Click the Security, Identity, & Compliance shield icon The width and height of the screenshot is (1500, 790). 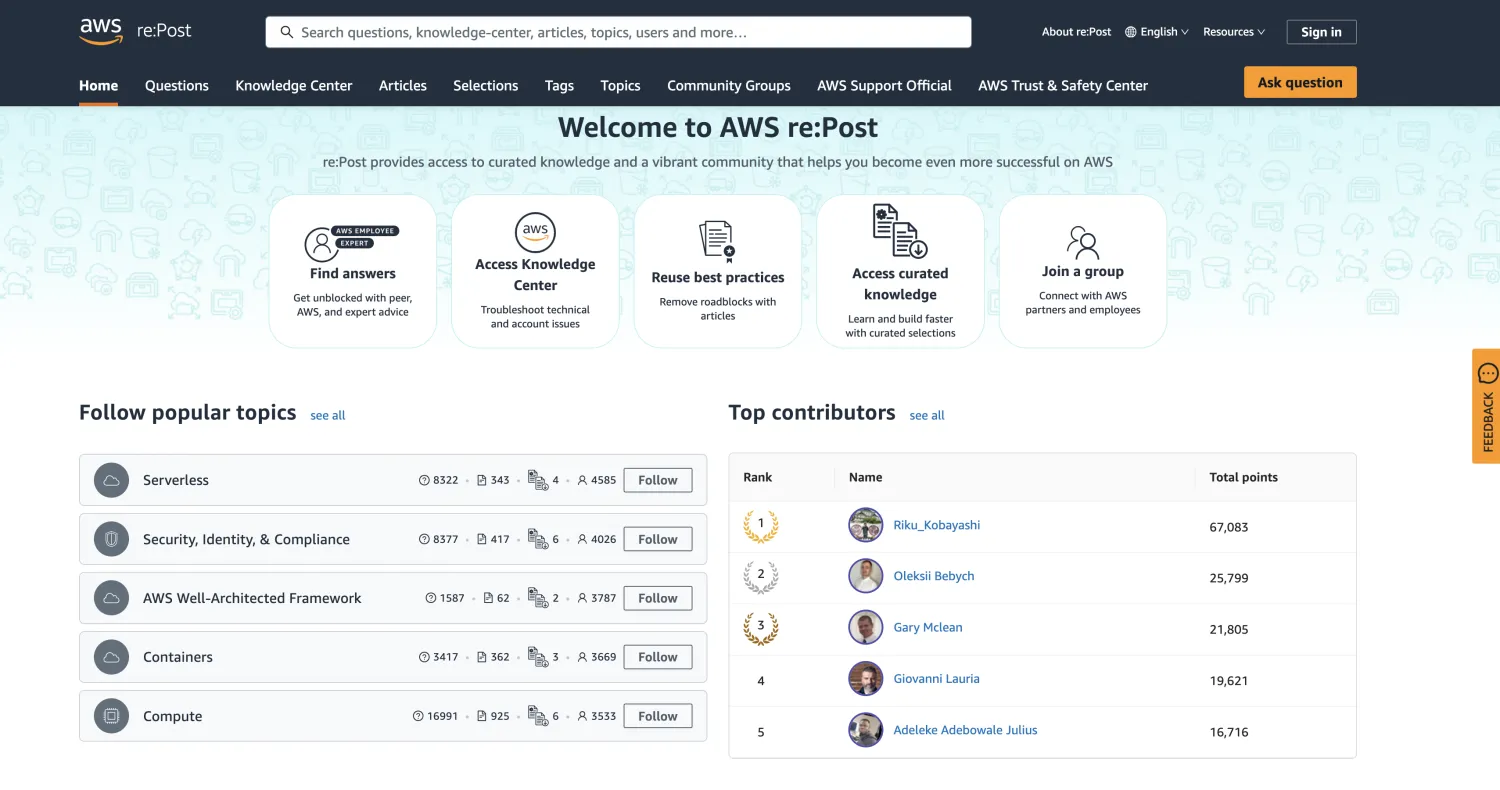[111, 539]
